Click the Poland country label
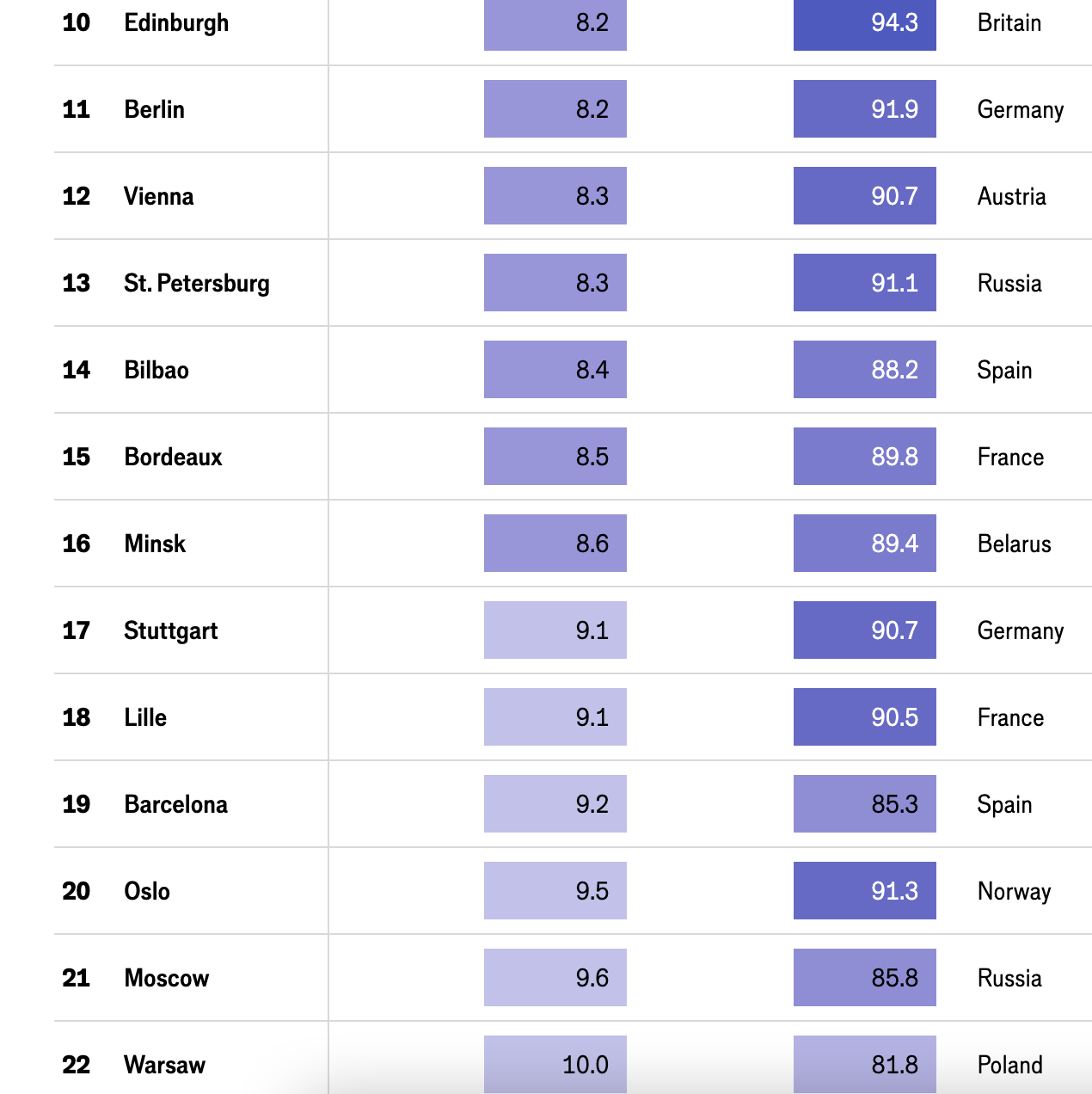The height and width of the screenshot is (1094, 1092). click(x=1009, y=1065)
